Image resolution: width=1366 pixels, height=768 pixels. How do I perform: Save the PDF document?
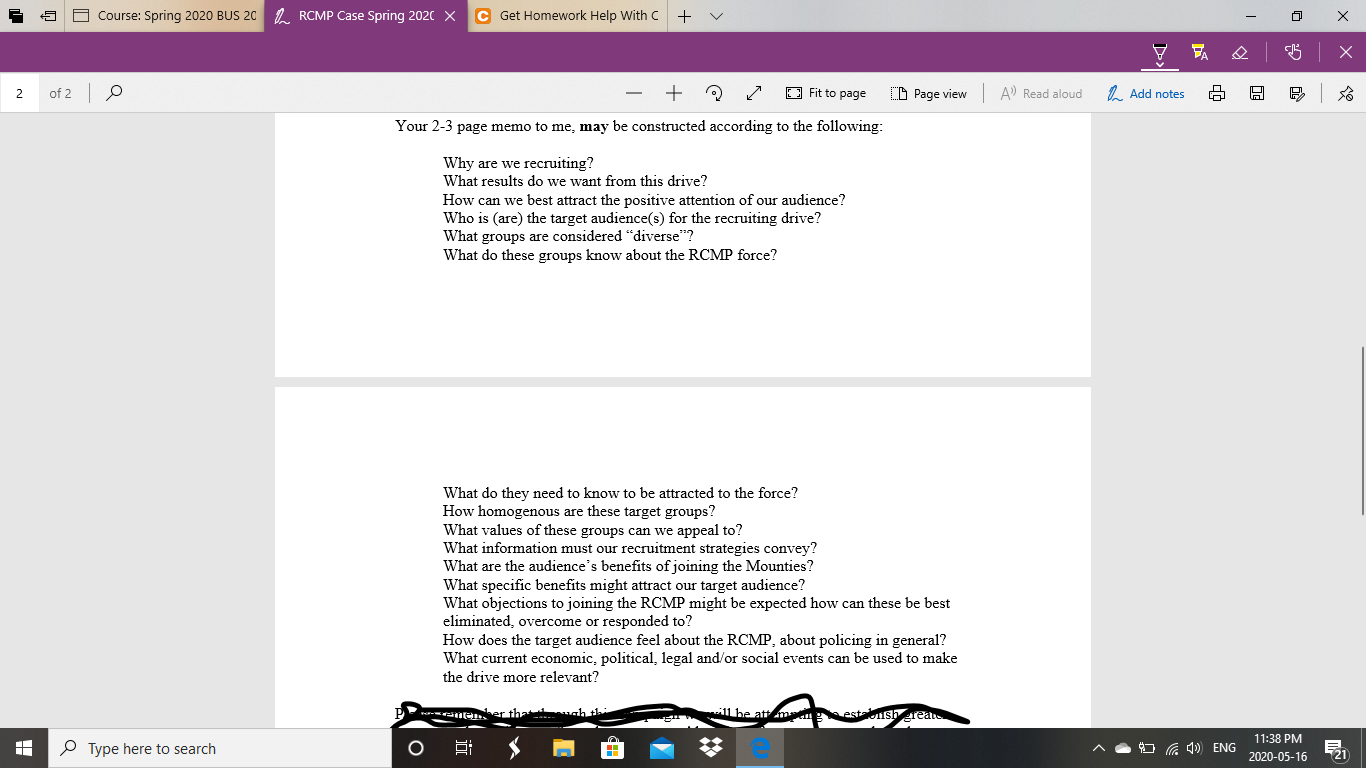tap(1257, 93)
